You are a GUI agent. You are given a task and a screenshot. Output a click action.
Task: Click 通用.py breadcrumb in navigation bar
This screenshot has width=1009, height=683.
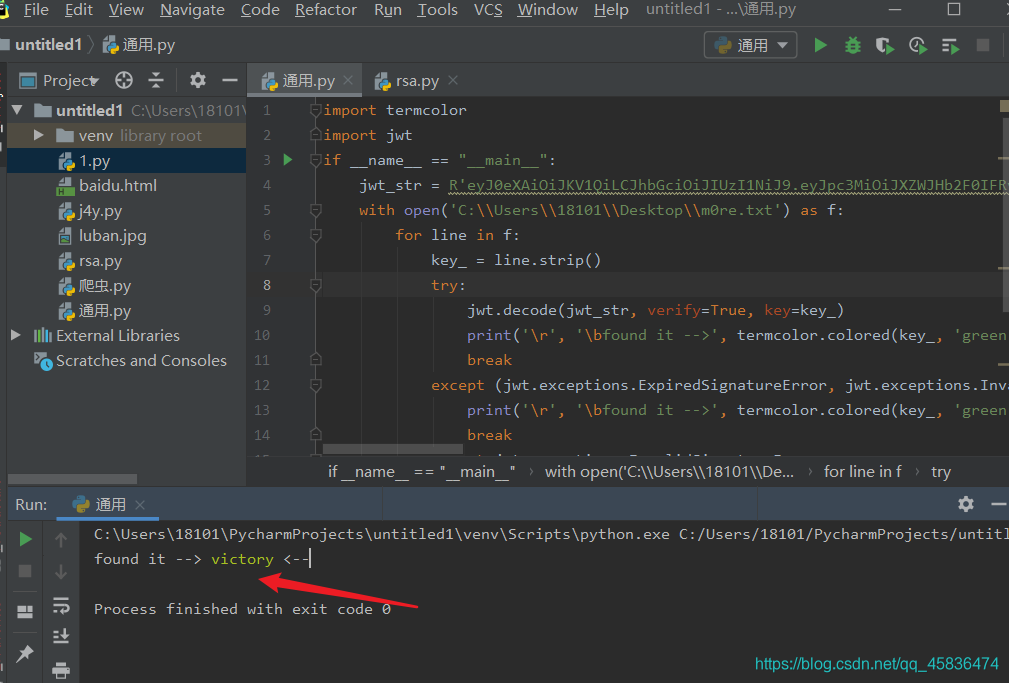[139, 44]
